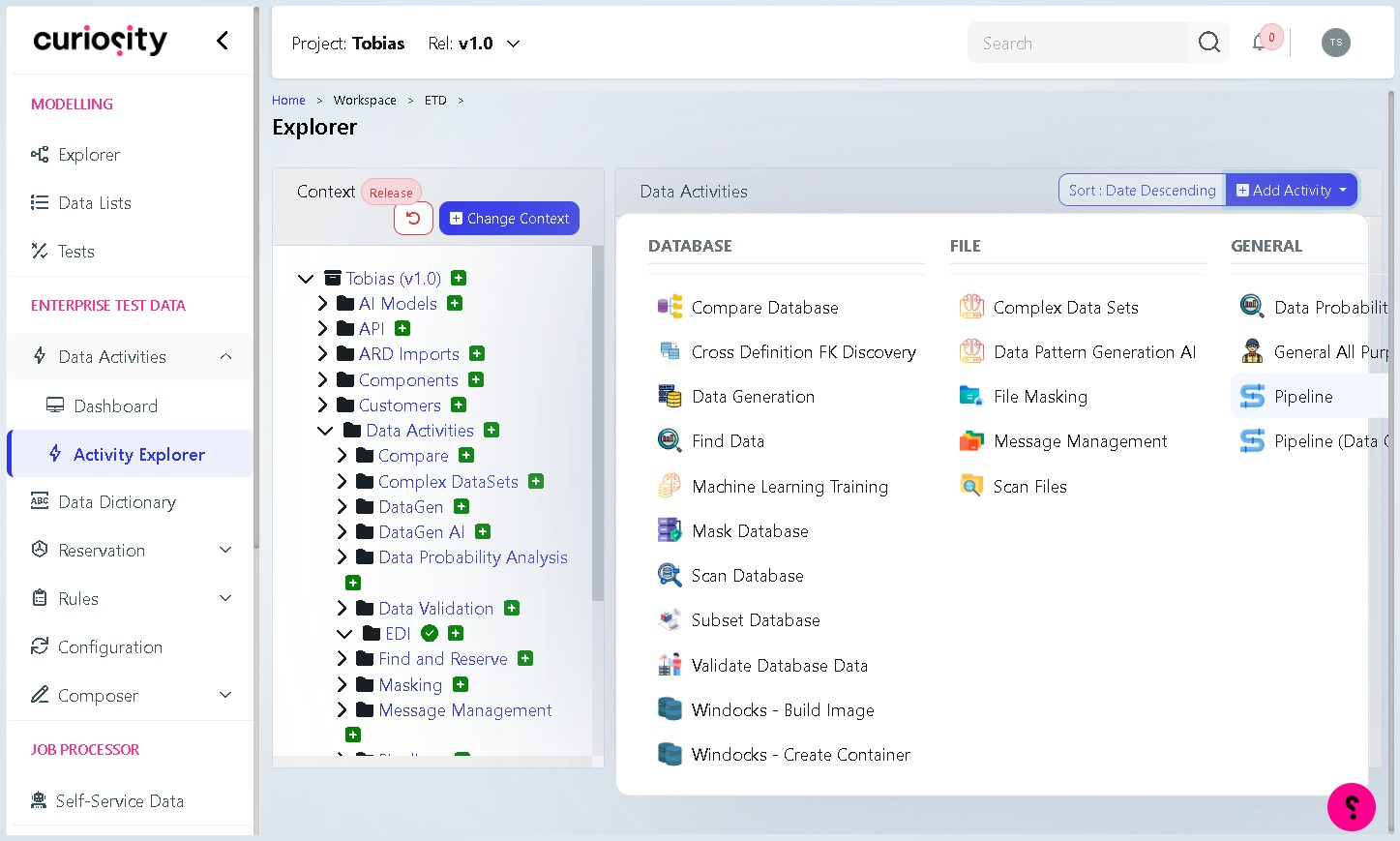This screenshot has height=841, width=1400.
Task: Open Configuration in the sidebar
Action: tap(110, 646)
